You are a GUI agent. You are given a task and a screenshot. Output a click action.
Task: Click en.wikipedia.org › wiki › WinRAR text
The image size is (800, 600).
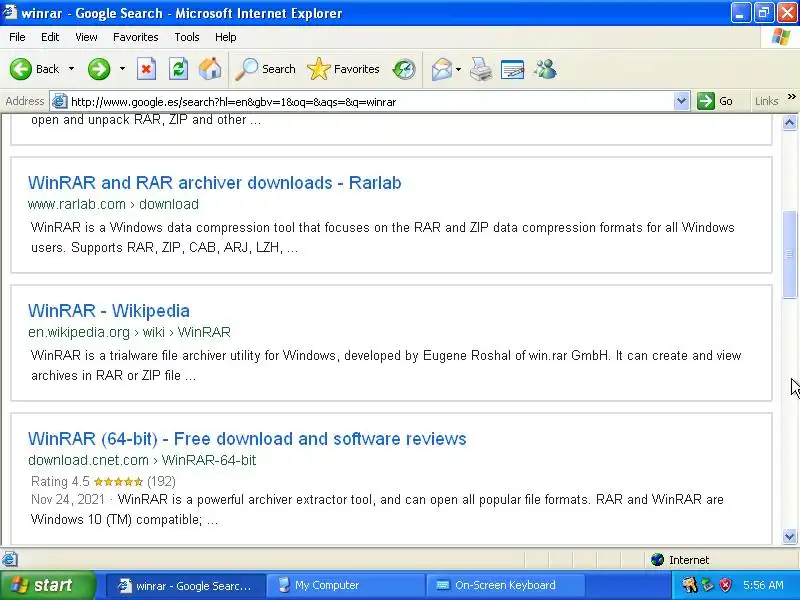point(130,332)
